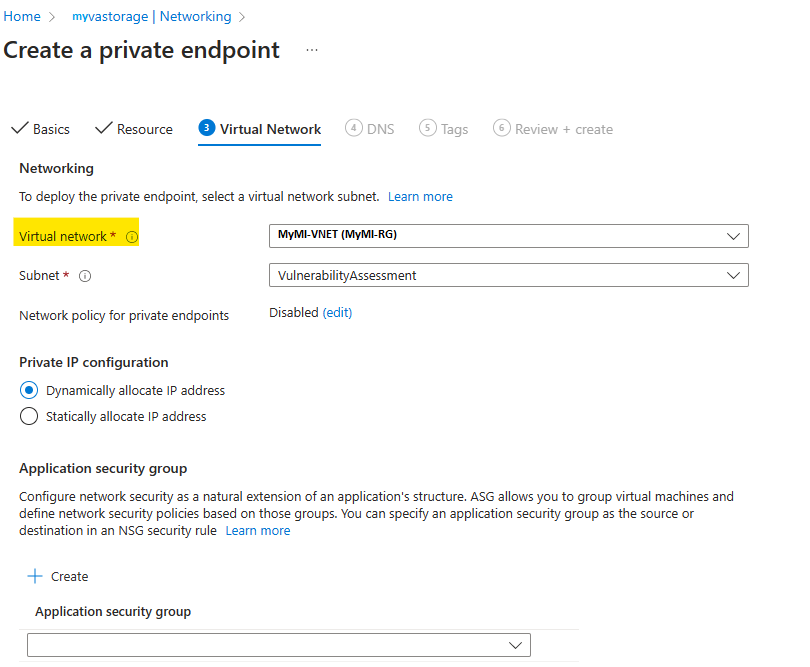
Task: Click the checkmark icon on the Basics step
Action: tap(20, 128)
